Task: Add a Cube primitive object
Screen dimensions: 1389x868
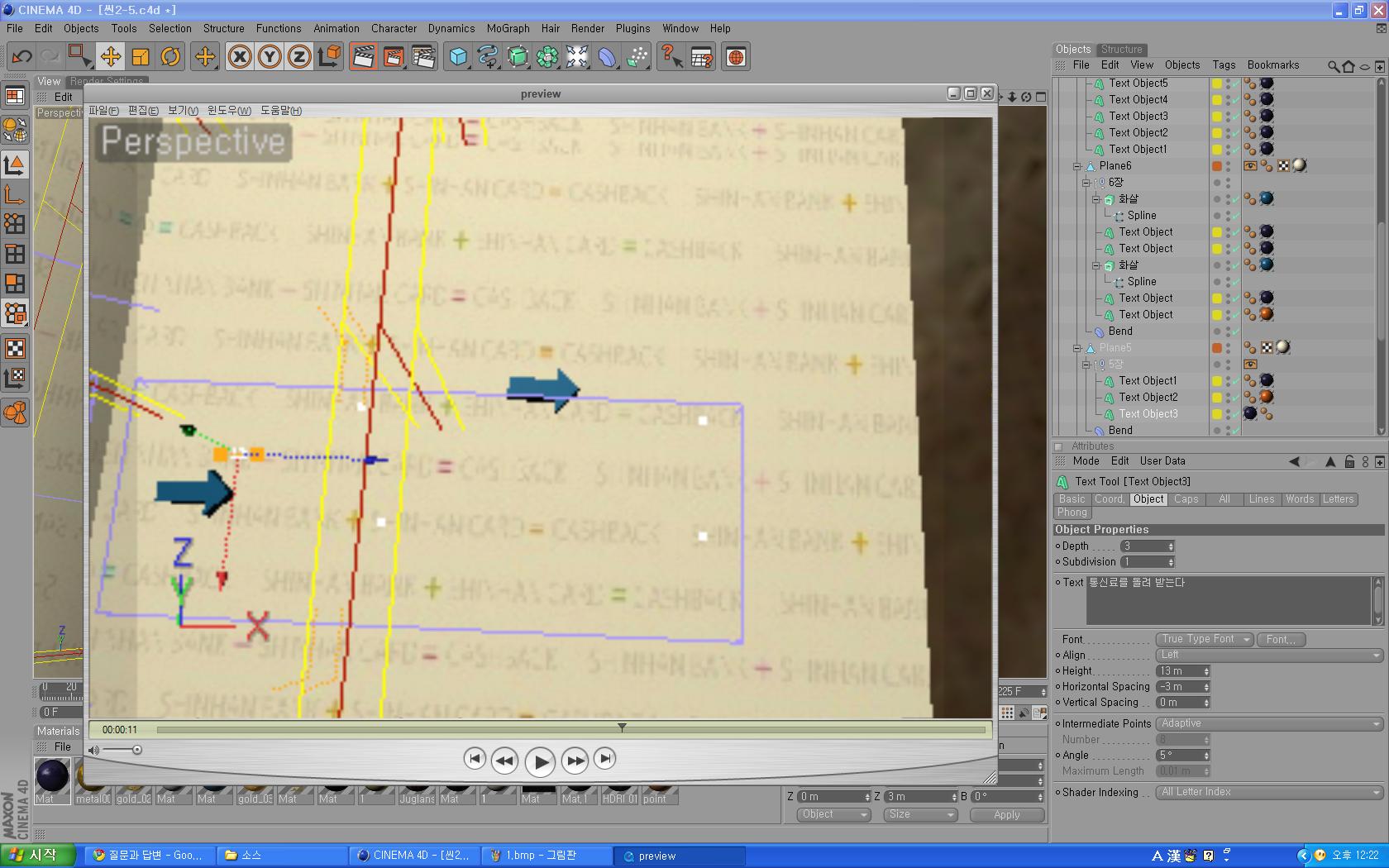Action: coord(458,57)
